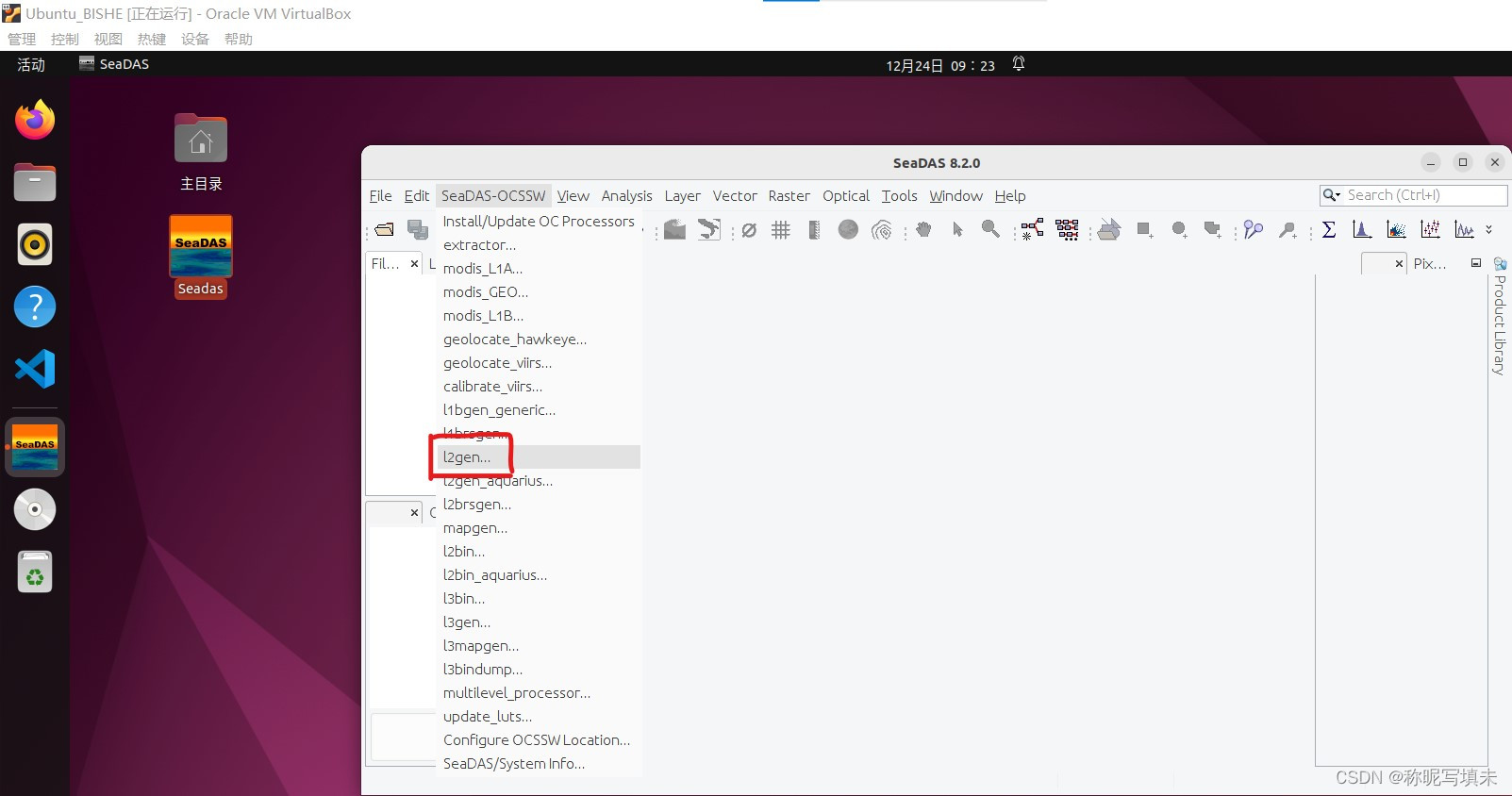
Task: Select the Draw Ellipse tool
Action: pos(1179,229)
